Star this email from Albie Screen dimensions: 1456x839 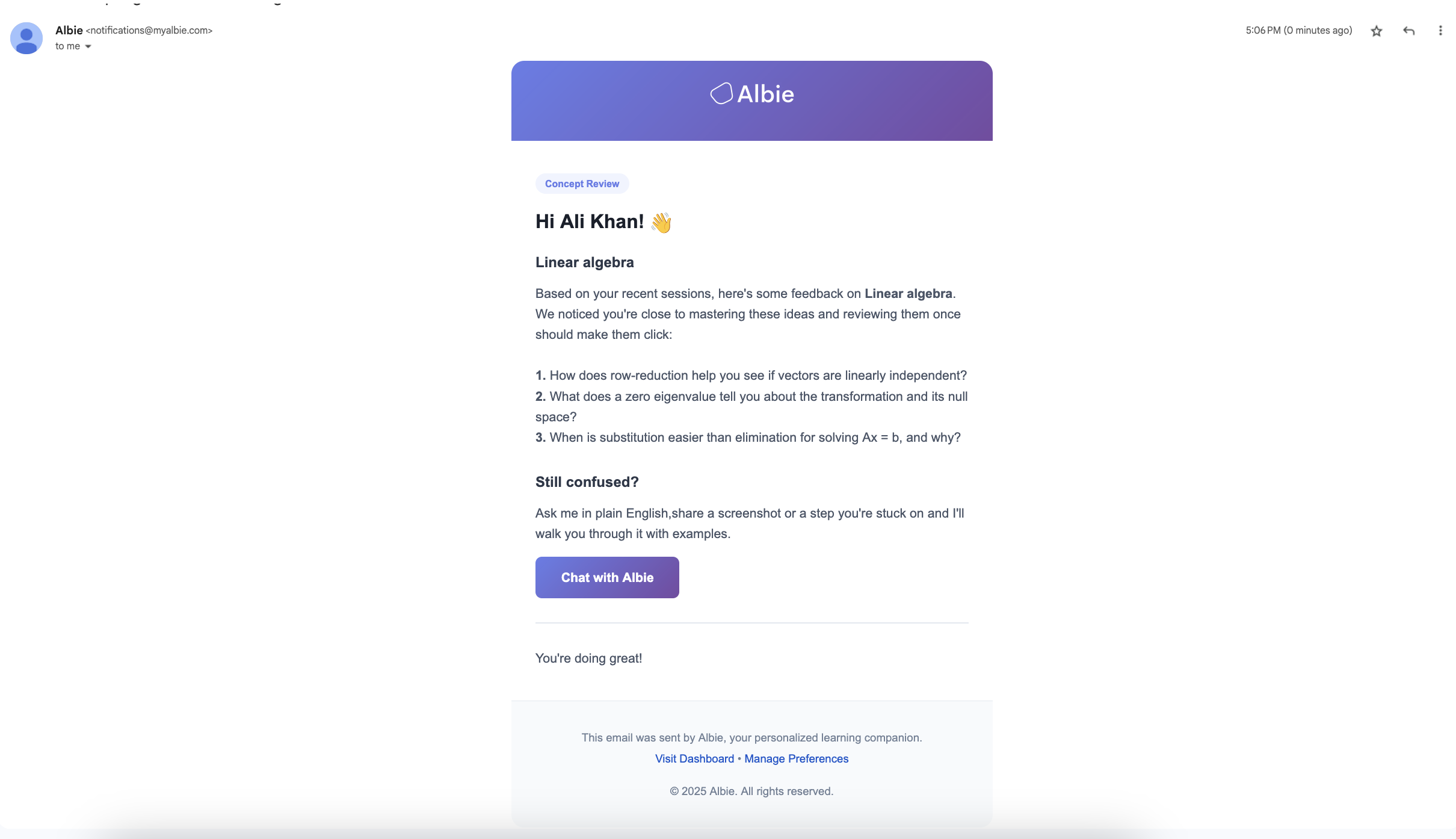coord(1377,31)
